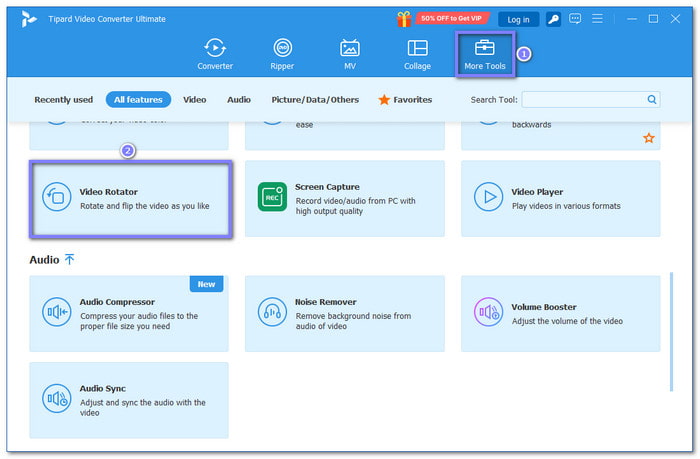The width and height of the screenshot is (700, 459).
Task: Open Video Player tool title
Action: point(537,192)
